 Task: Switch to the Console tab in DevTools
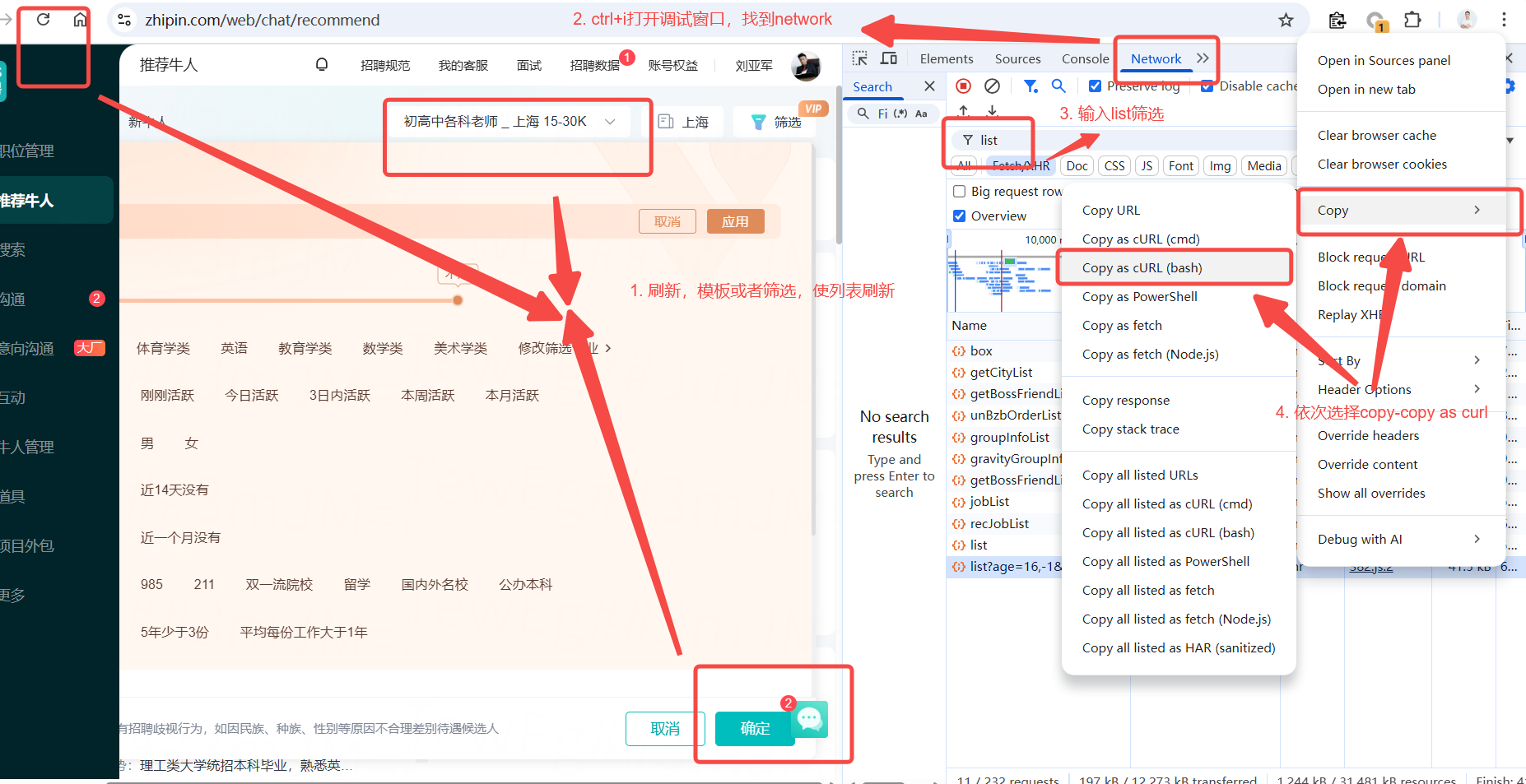(x=1085, y=58)
